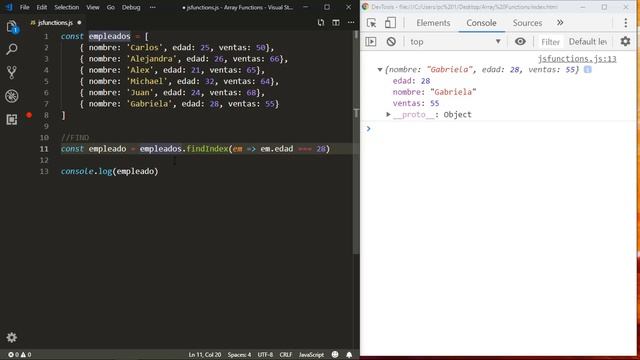Viewport: 640px width, 360px height.
Task: Click console.log(empleado) on line 13
Action: 109,171
